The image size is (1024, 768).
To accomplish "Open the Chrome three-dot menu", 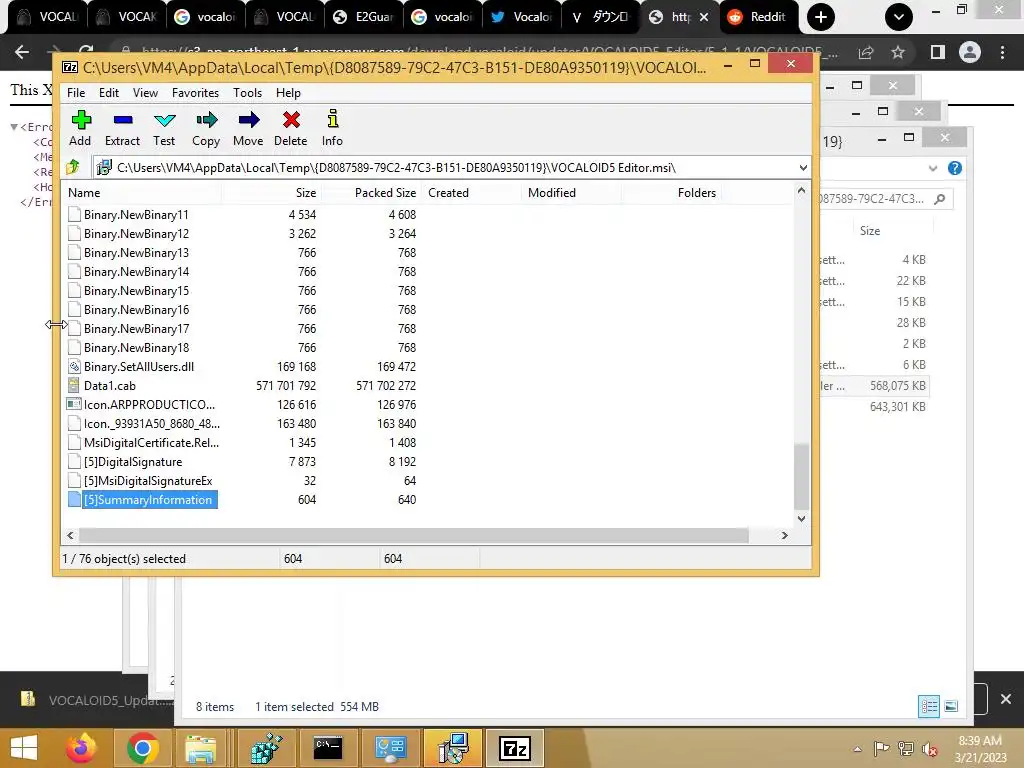I will 1002,52.
